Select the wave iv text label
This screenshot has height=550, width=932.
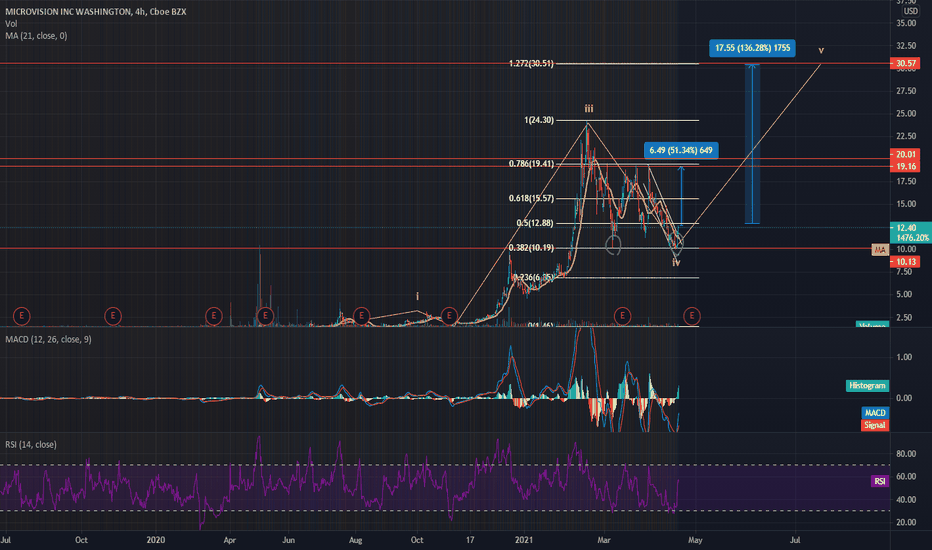(x=676, y=262)
